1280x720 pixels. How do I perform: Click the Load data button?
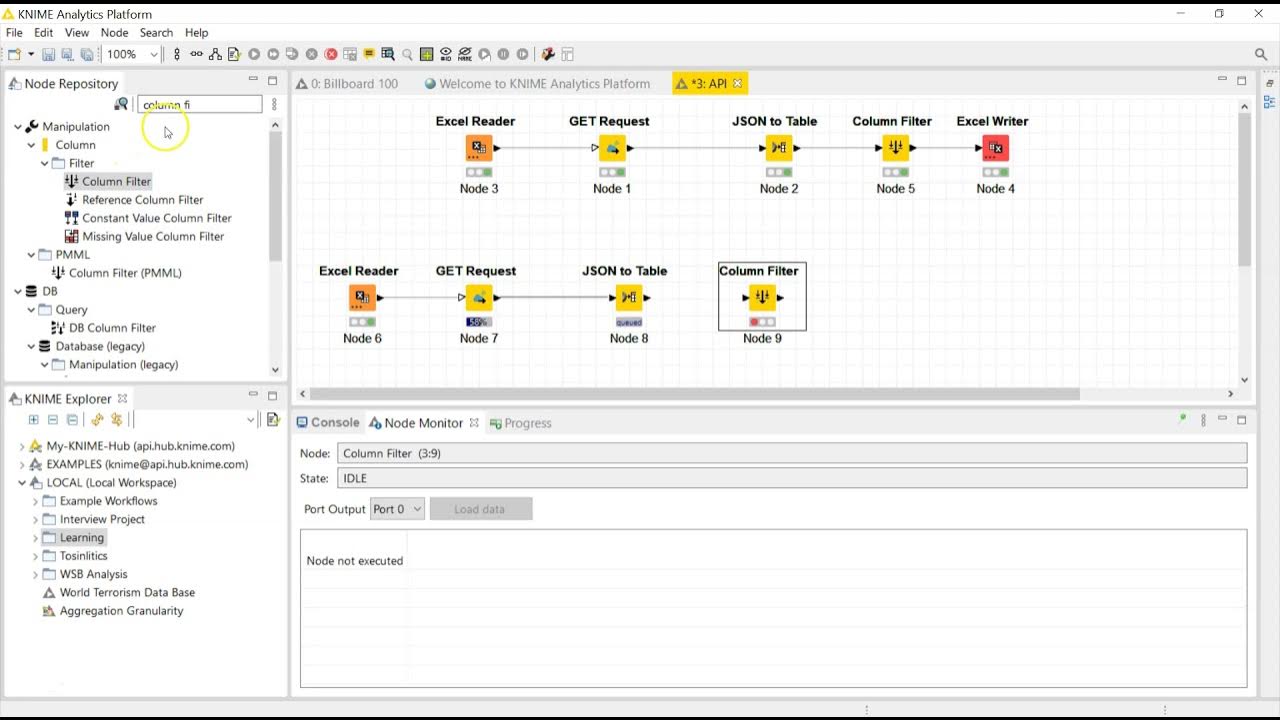click(x=481, y=509)
